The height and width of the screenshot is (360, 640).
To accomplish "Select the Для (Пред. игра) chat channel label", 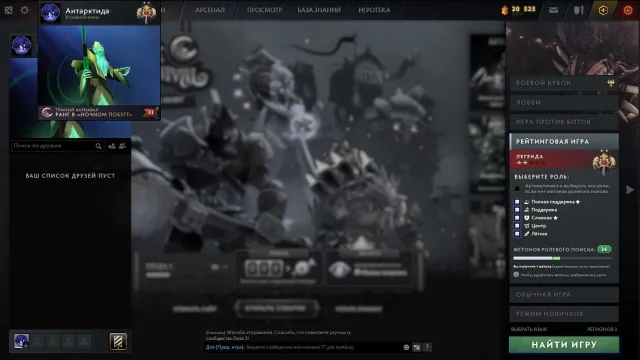I will pos(224,347).
